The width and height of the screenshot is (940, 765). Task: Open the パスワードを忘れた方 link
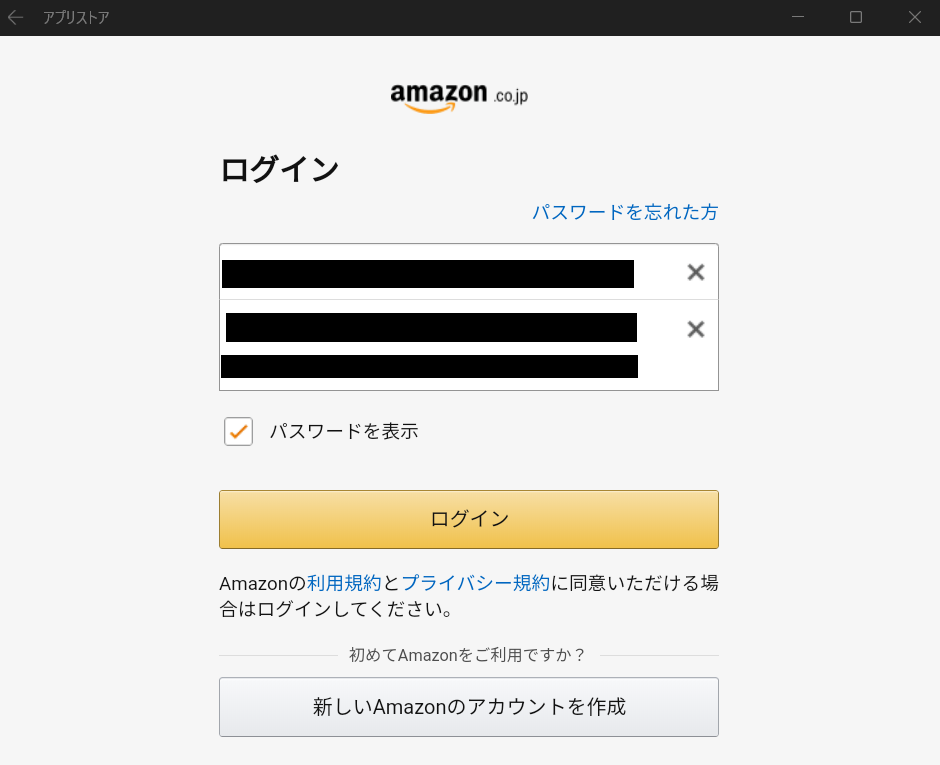(x=624, y=212)
